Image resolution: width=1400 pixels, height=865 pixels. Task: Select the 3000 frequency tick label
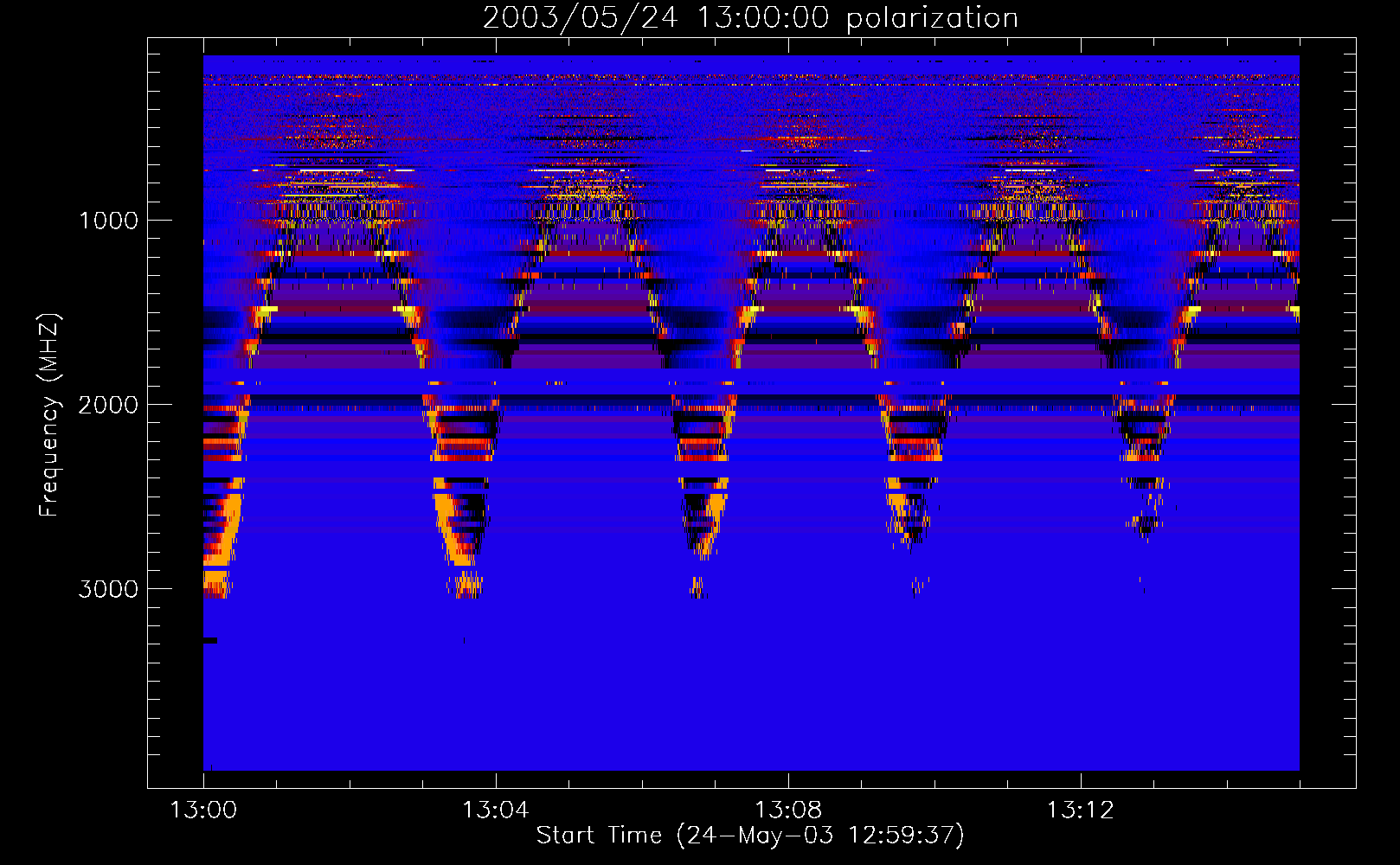point(108,589)
